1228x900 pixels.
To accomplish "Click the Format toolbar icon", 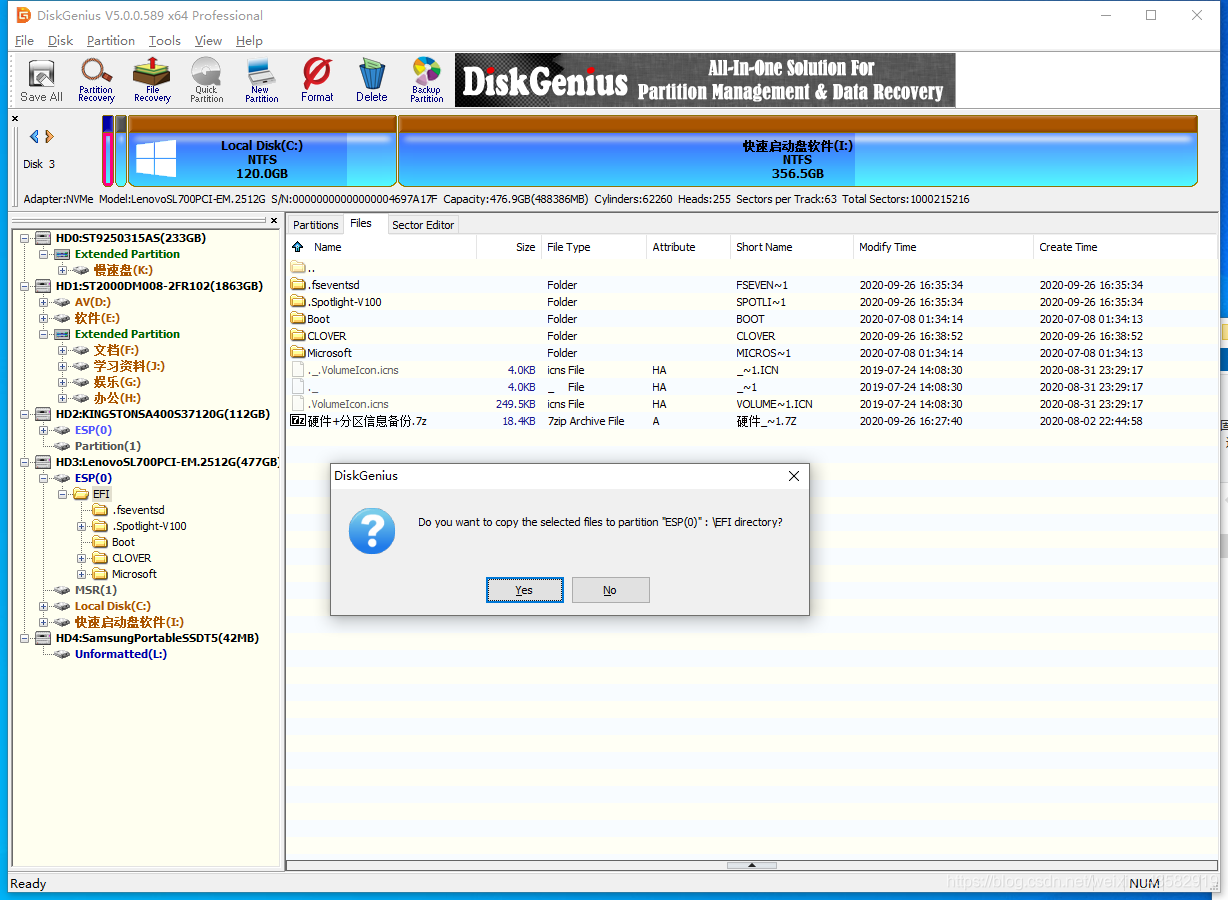I will [x=317, y=80].
